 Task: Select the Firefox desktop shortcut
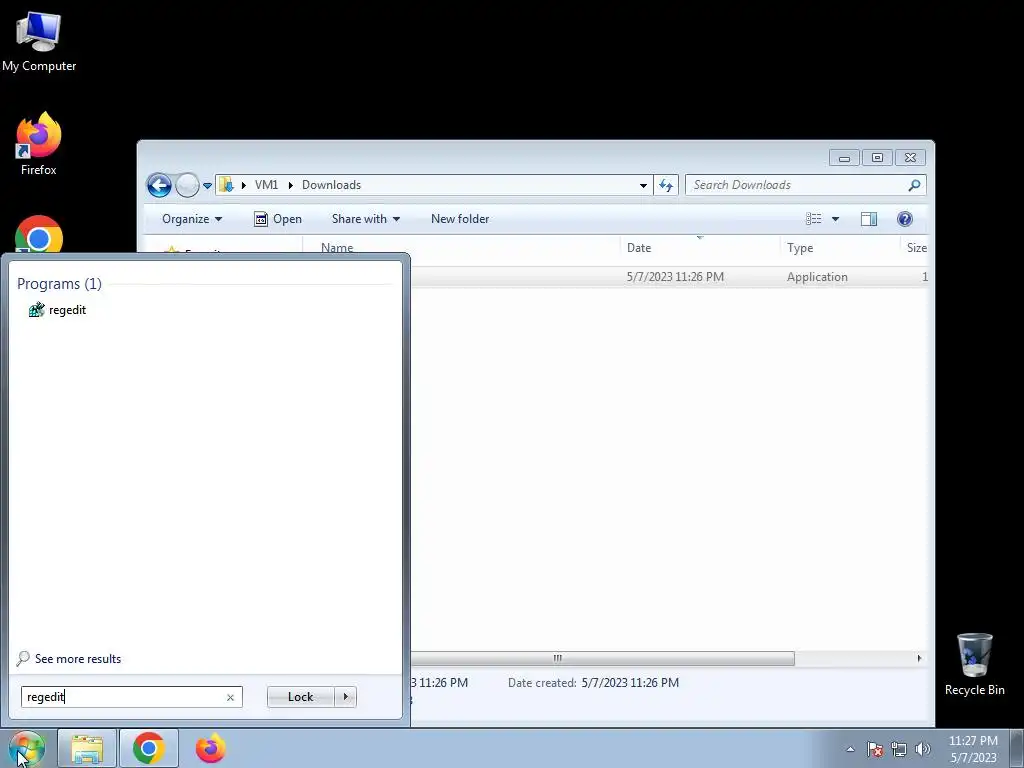(x=39, y=144)
